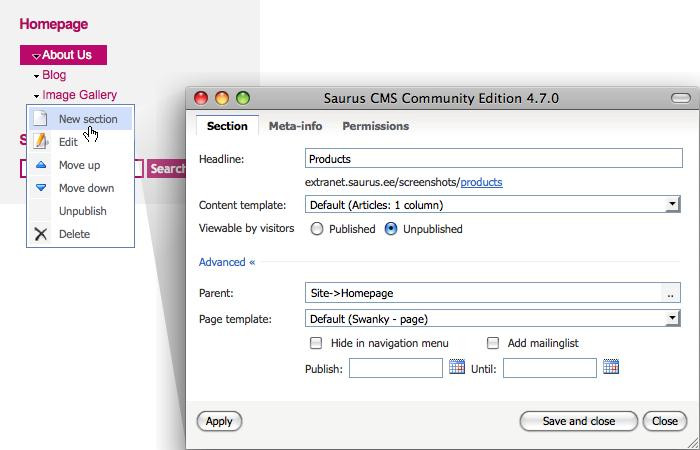Collapse the About Us menu arrow
Viewport: 700px width, 450px height.
pyautogui.click(x=37, y=56)
